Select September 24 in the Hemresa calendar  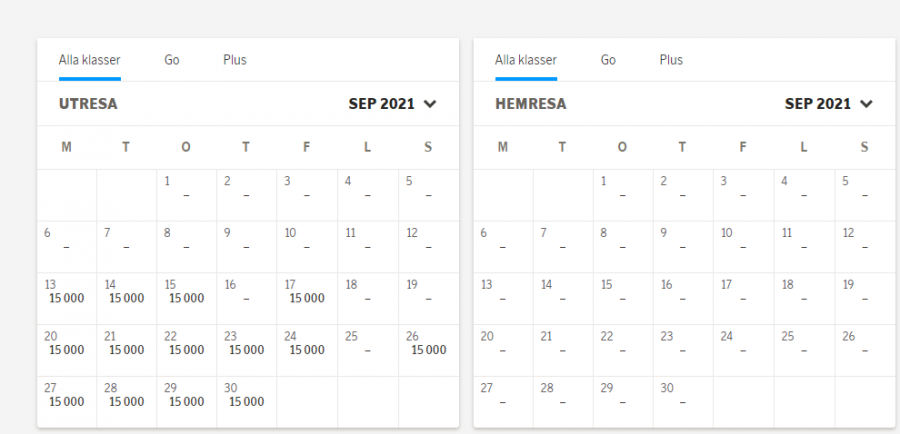(743, 350)
